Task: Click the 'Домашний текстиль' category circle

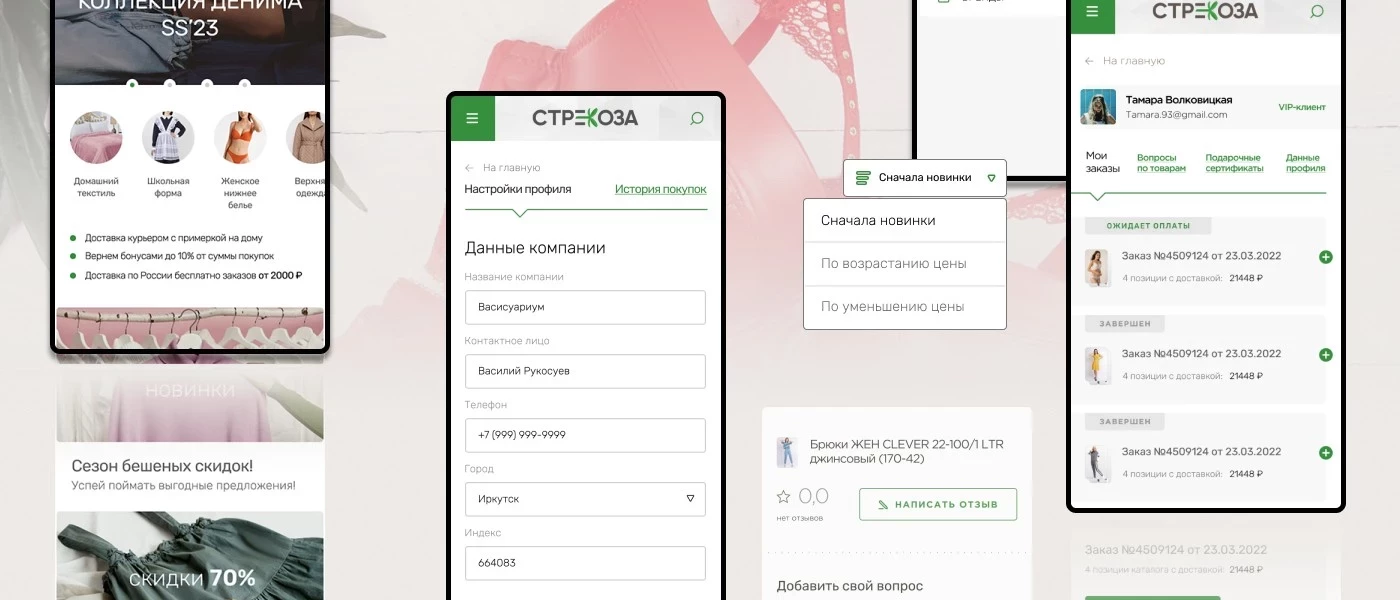Action: point(96,138)
